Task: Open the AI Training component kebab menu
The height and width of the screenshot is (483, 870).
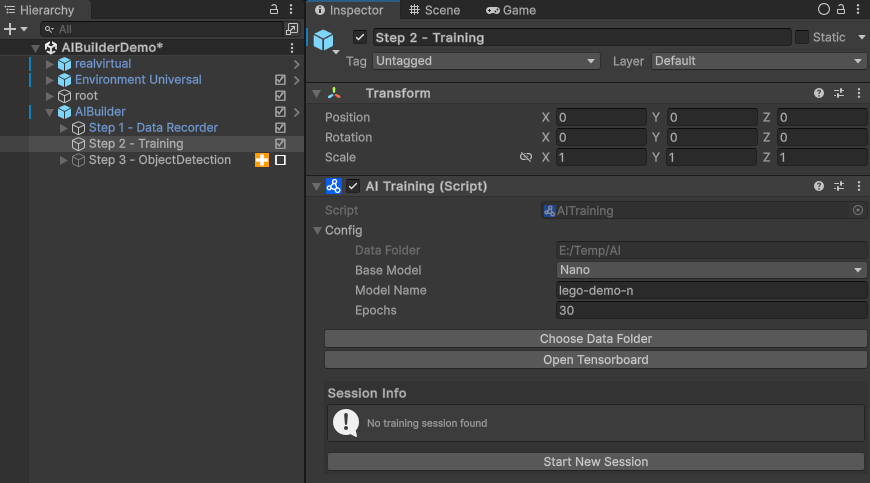Action: click(x=859, y=186)
